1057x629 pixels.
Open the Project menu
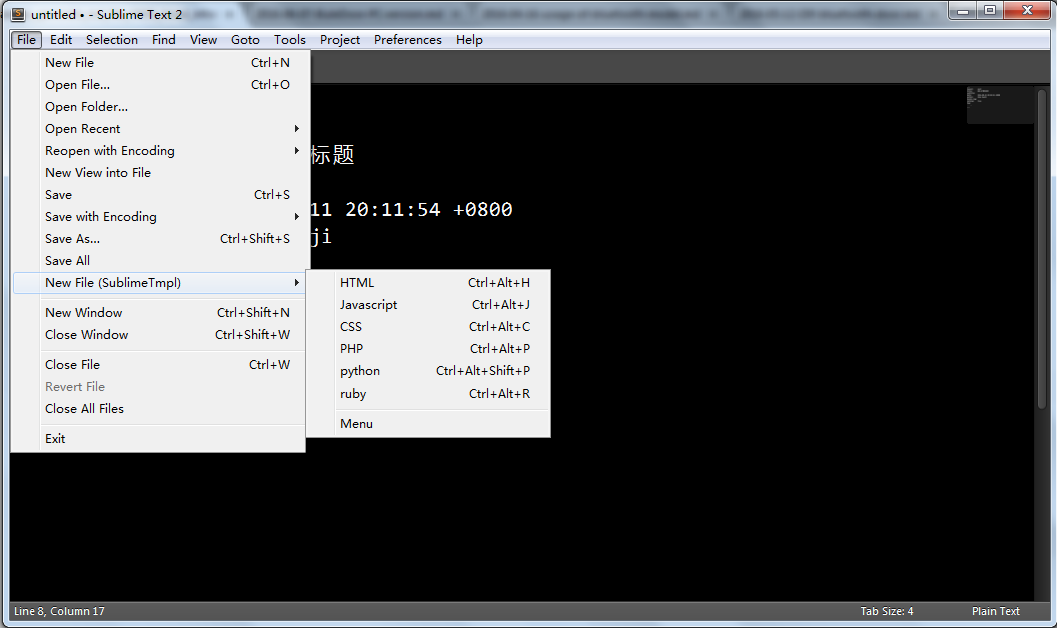click(x=340, y=40)
